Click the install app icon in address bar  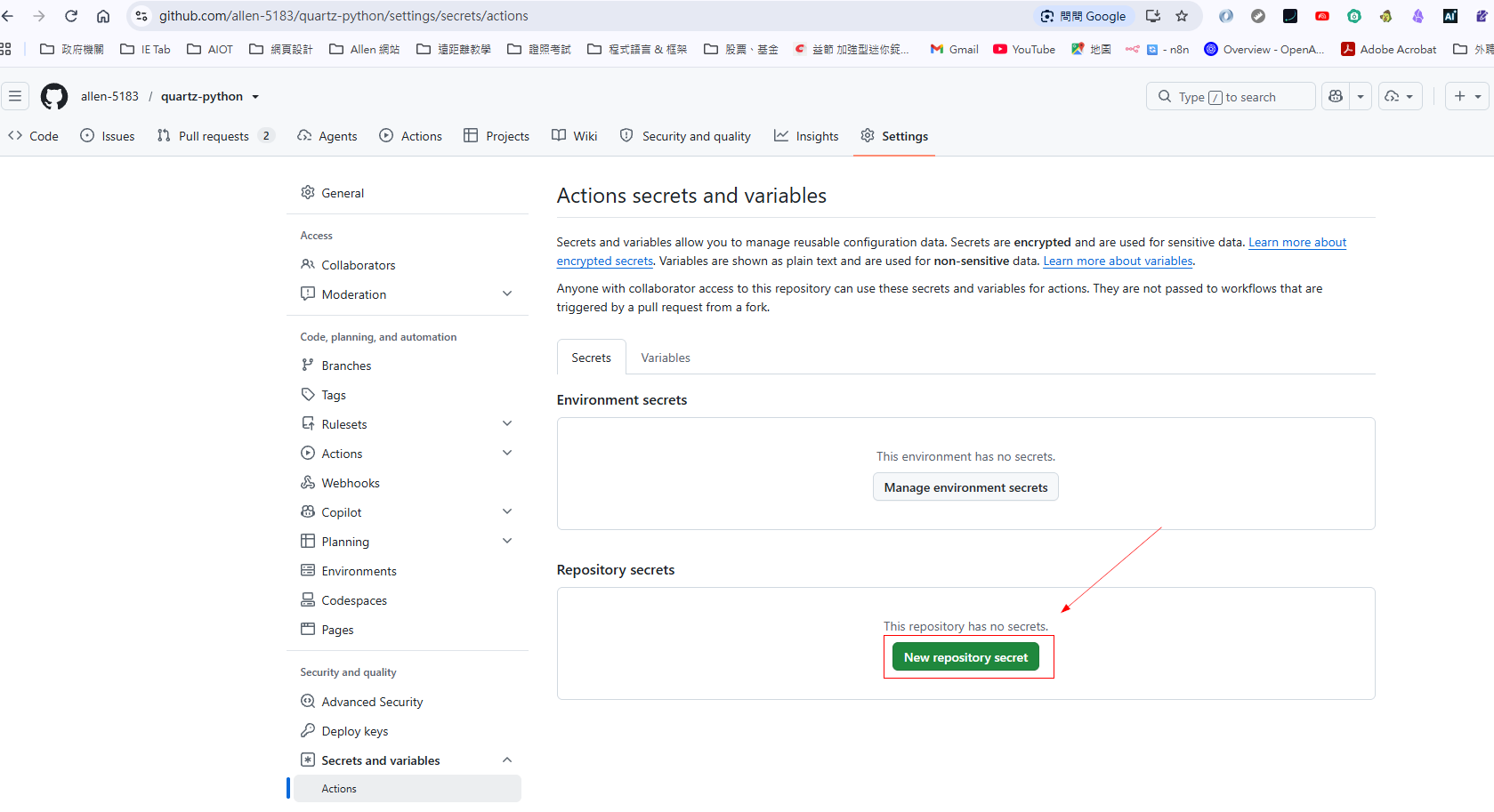tap(1153, 16)
